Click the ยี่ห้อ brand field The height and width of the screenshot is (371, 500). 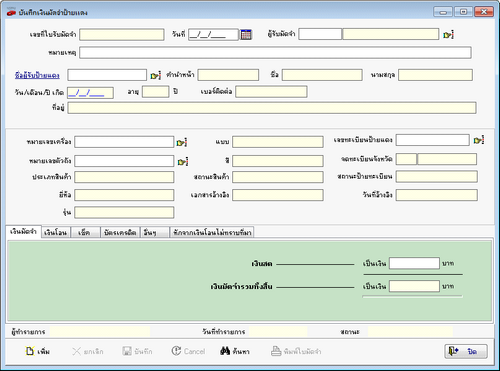click(124, 195)
